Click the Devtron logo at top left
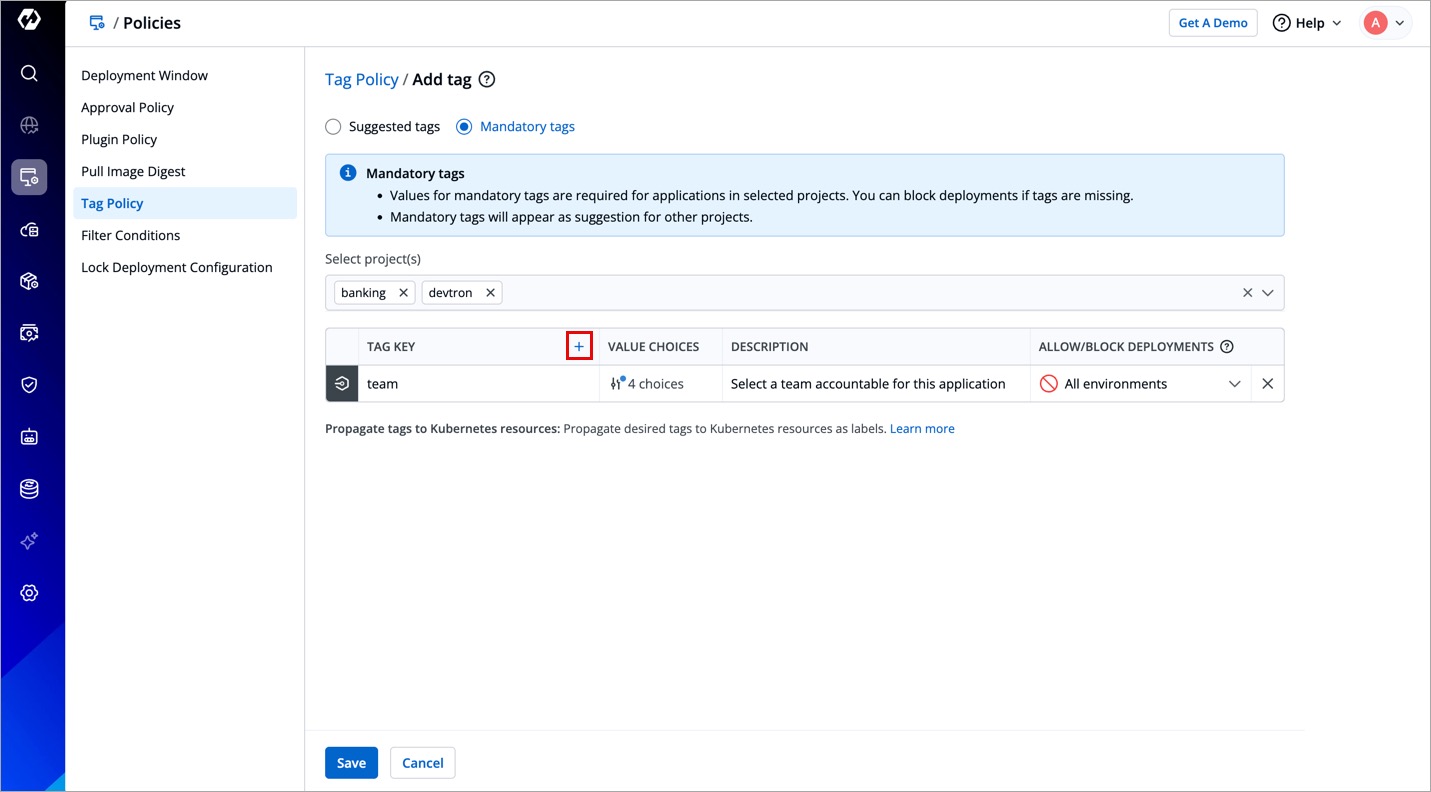This screenshot has height=792, width=1431. pos(29,21)
